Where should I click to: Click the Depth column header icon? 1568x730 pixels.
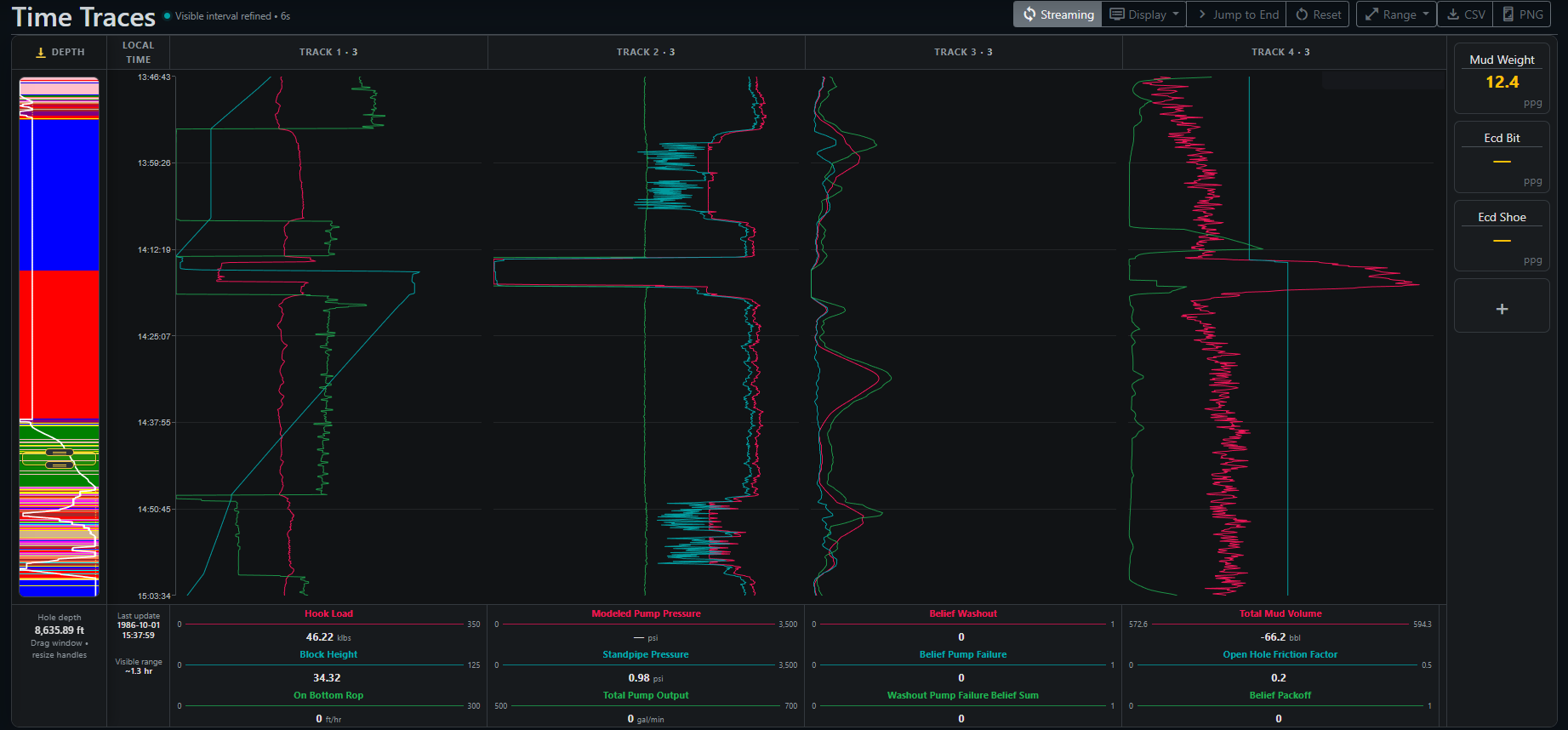tap(40, 52)
